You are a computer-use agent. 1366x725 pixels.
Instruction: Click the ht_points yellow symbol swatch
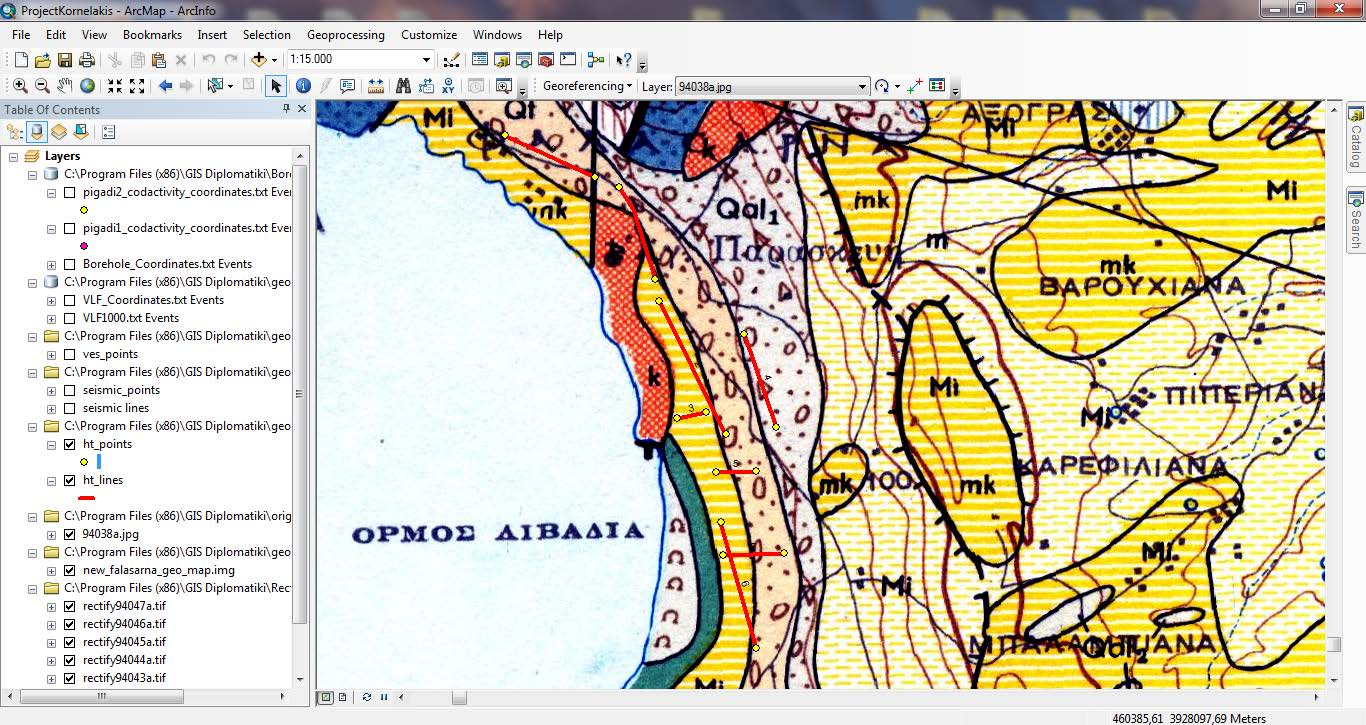pos(84,462)
